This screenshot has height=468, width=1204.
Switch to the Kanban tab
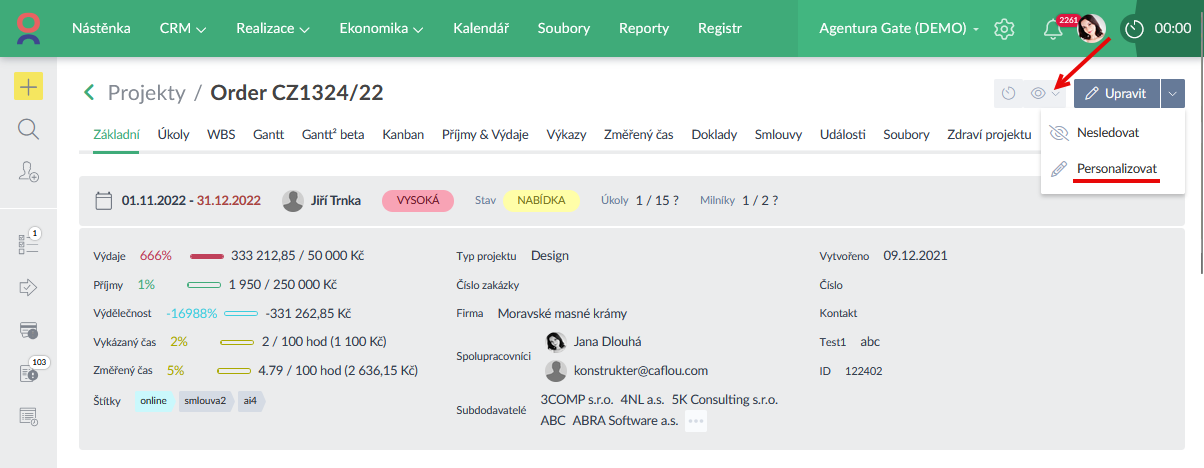[403, 134]
